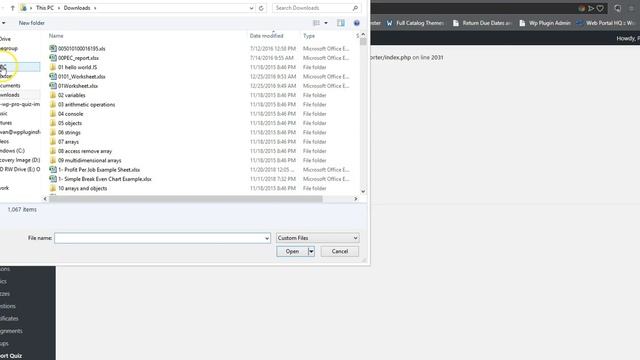640x360 pixels.
Task: Open the chevron after This PC in breadcrumb
Action: [x=59, y=8]
